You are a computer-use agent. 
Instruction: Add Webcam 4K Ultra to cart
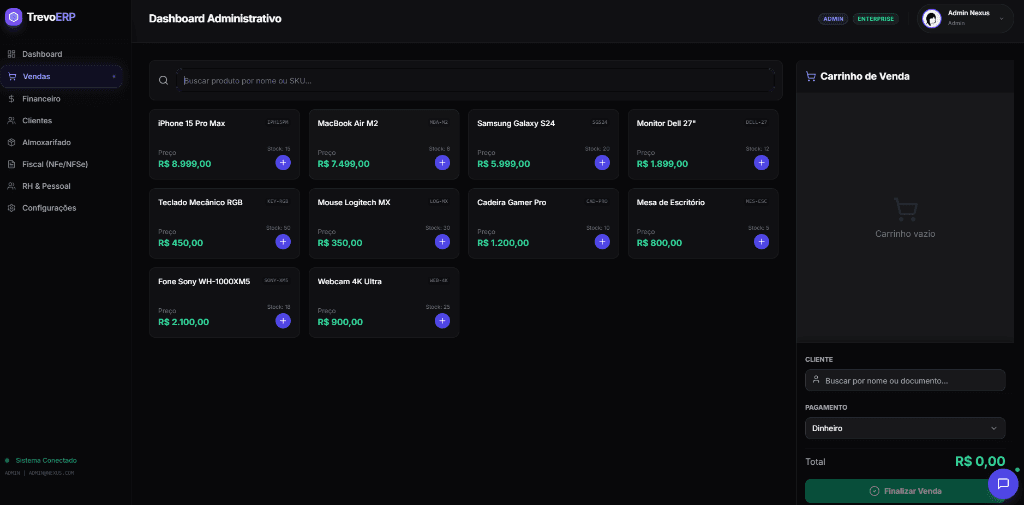click(442, 321)
